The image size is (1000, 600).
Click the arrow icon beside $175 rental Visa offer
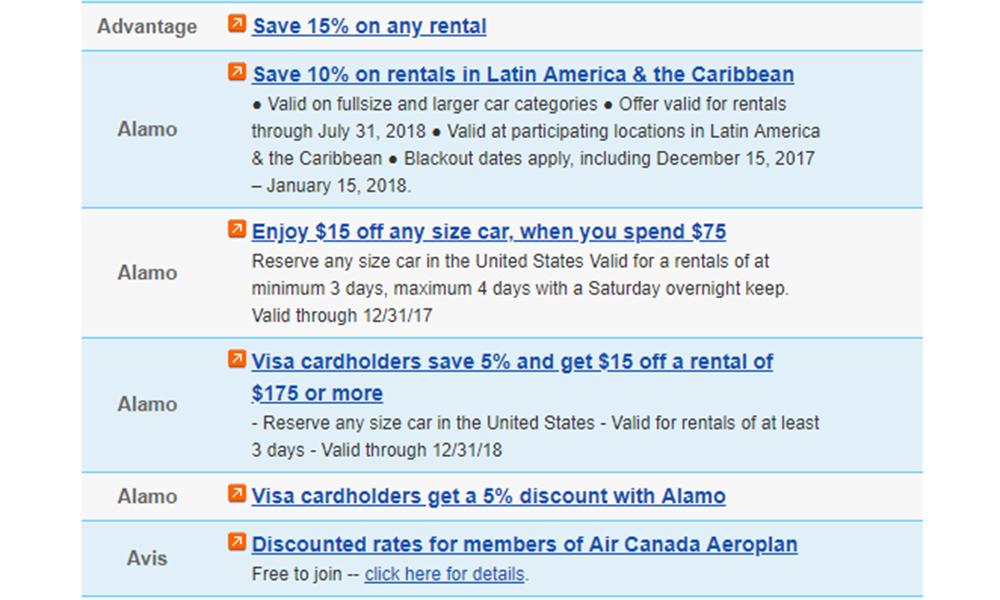tap(236, 359)
